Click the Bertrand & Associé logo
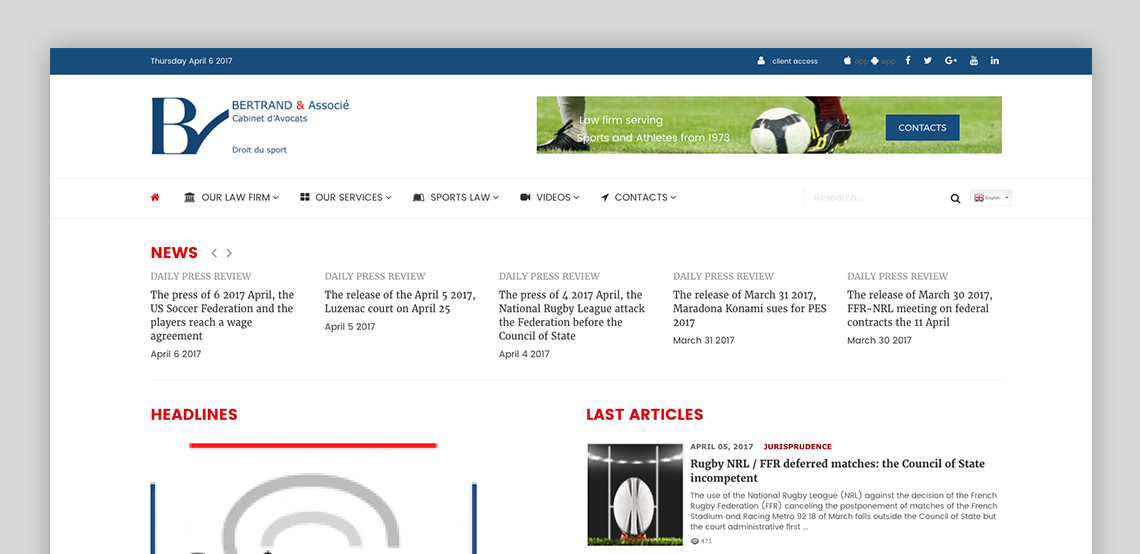Viewport: 1140px width, 554px height. (x=250, y=126)
